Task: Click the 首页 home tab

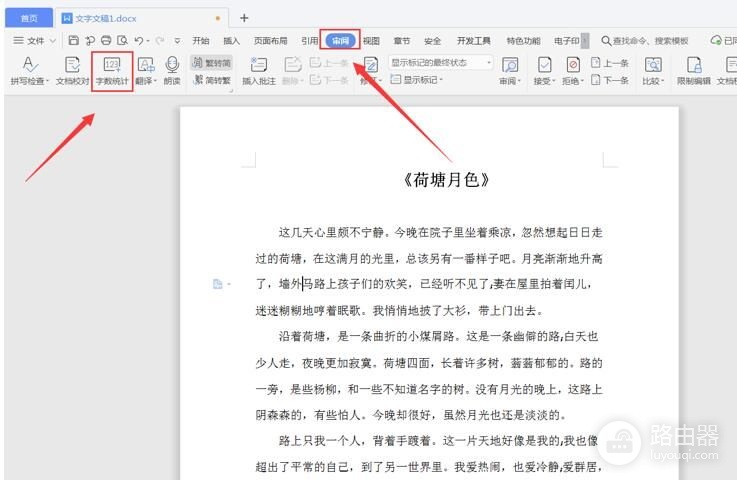Action: [x=29, y=18]
